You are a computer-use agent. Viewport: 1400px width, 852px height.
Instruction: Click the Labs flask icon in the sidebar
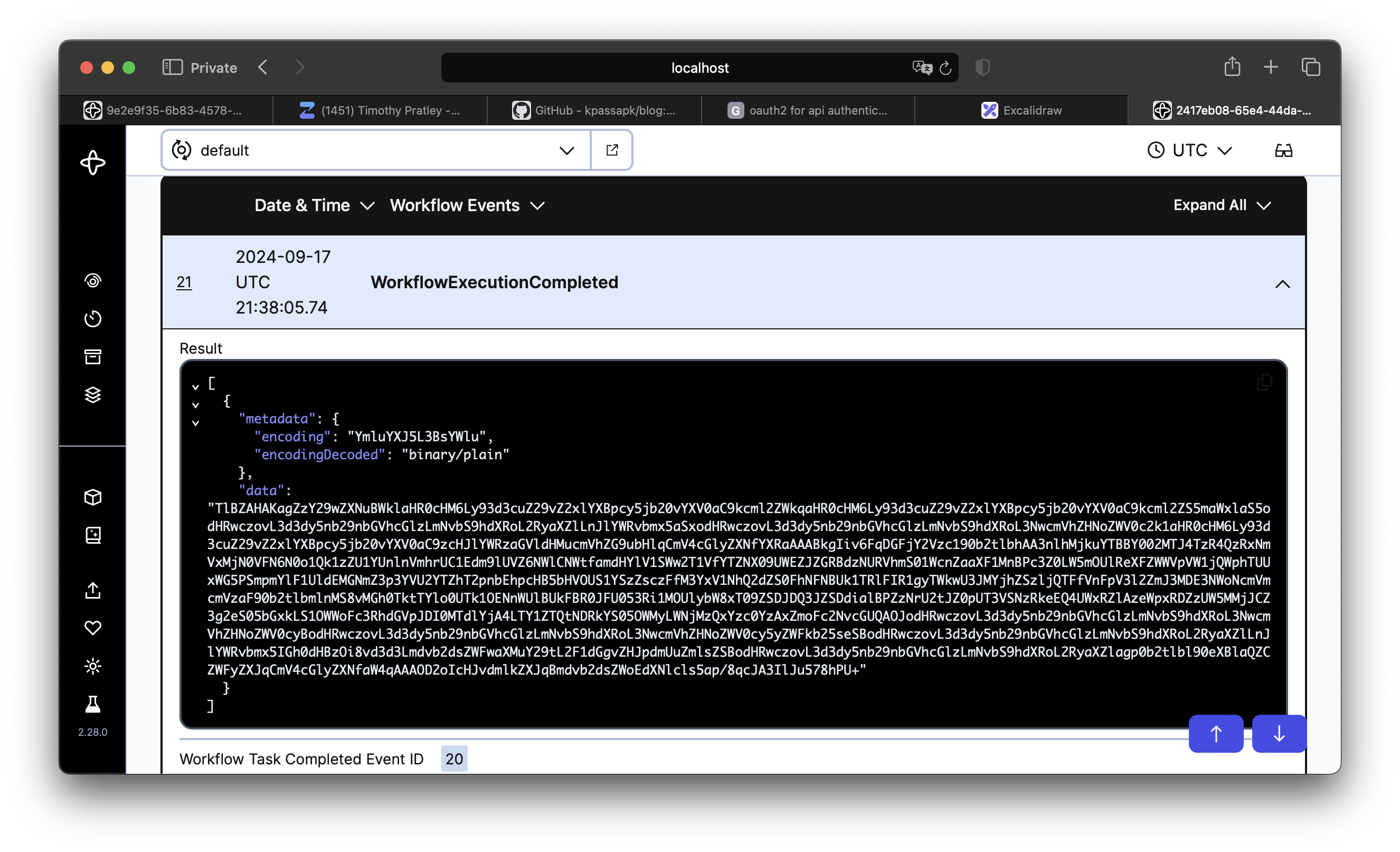pos(92,704)
